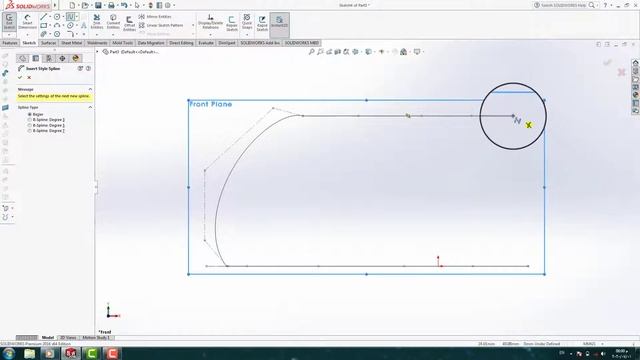Open Display/Delete Relations tool

tap(211, 21)
